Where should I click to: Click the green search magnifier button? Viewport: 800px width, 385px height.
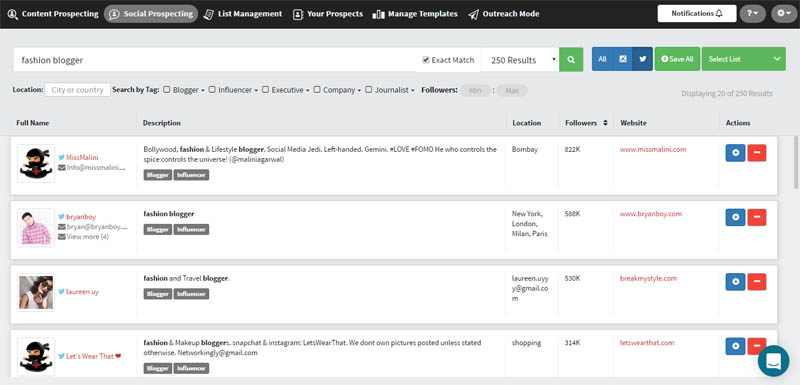coord(571,60)
